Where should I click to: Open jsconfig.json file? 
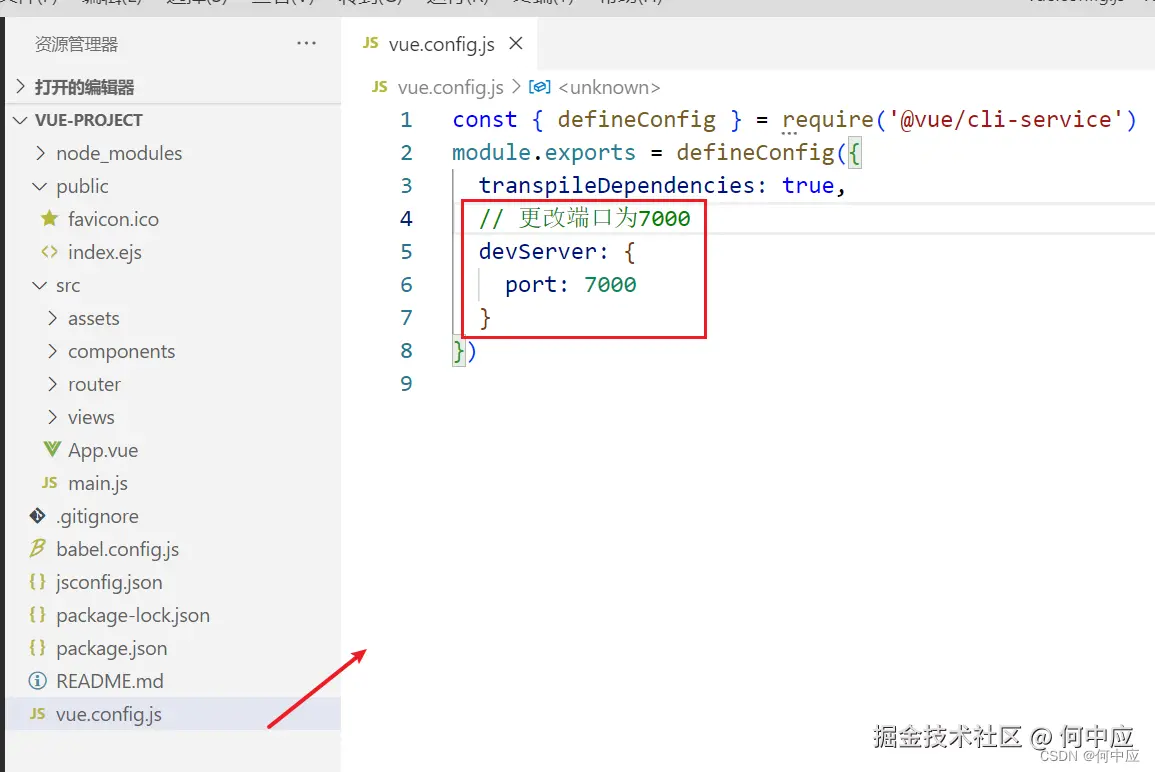coord(109,583)
